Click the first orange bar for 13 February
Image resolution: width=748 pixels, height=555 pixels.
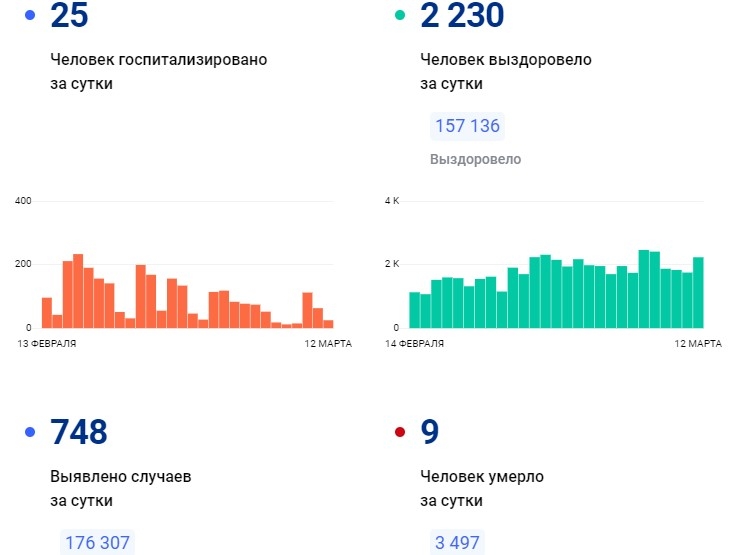(47, 312)
